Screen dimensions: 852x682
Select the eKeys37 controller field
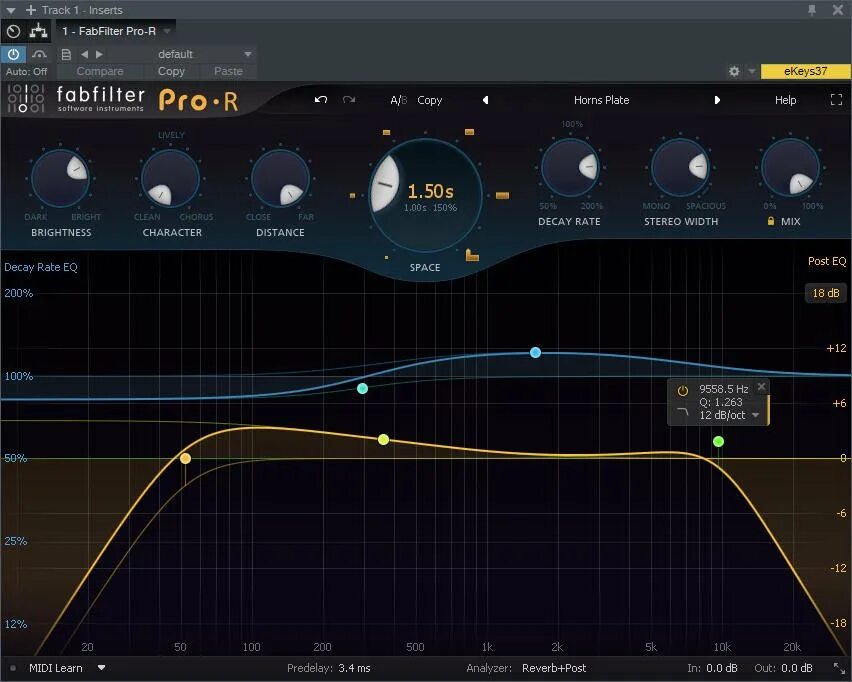[805, 71]
